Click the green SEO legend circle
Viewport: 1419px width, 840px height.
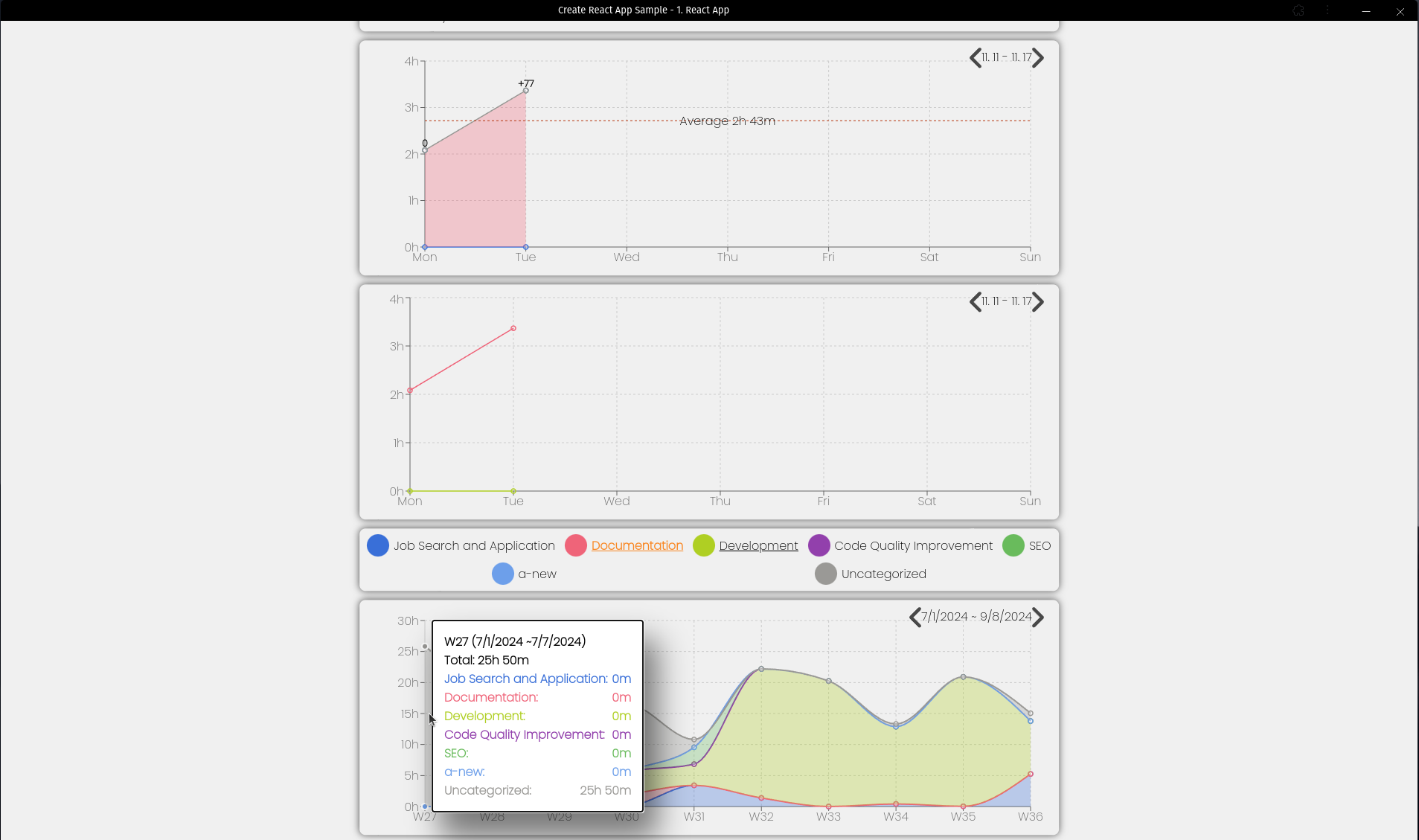point(1013,545)
